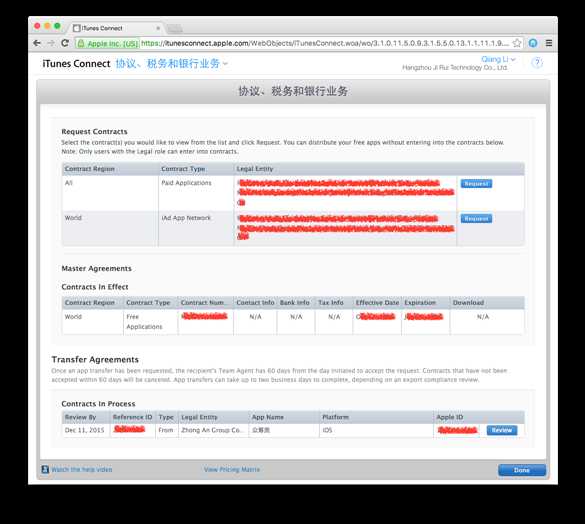585x524 pixels.
Task: Click the Hangzhou company name under account
Action: (x=454, y=68)
